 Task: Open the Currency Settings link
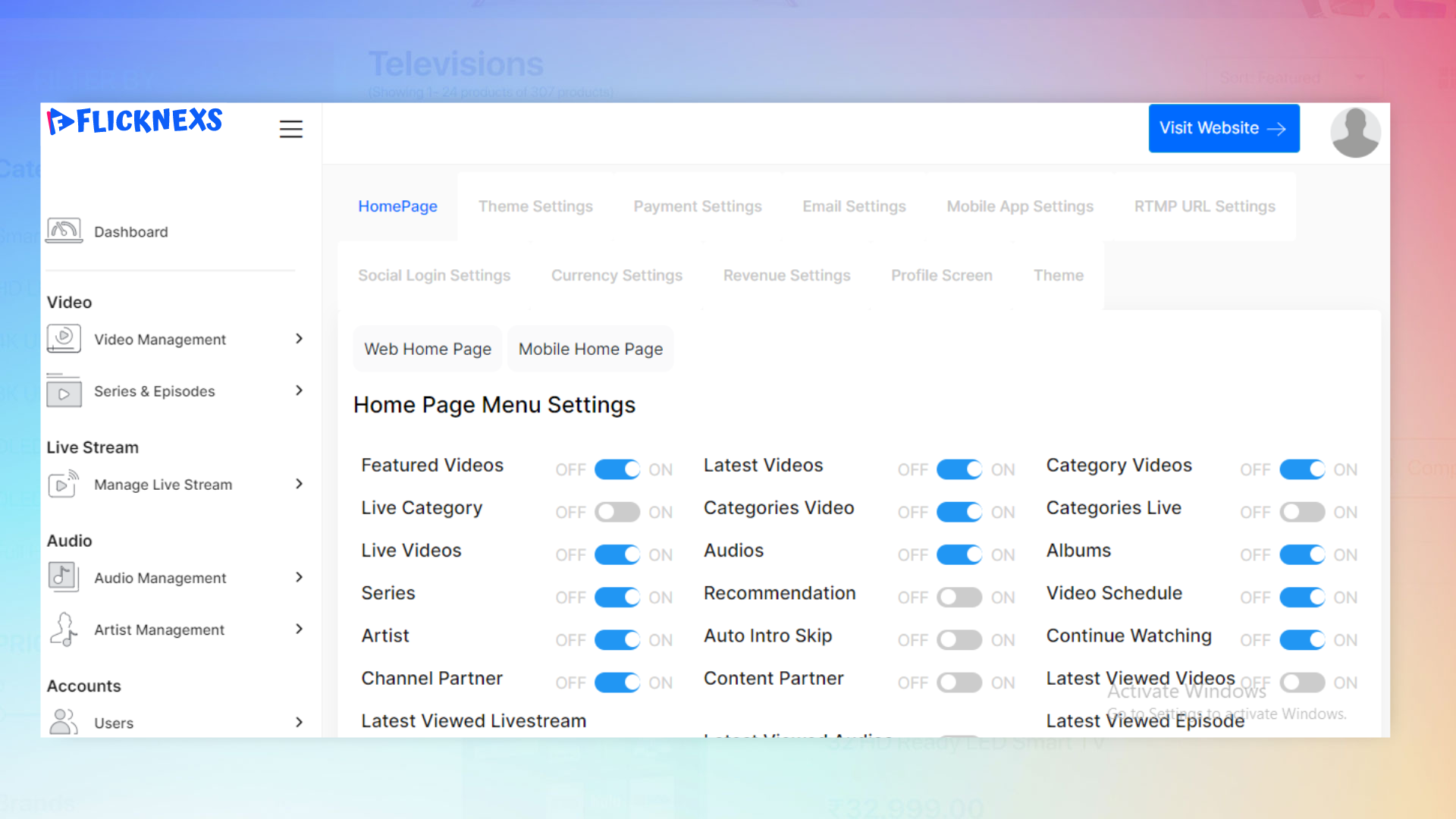tap(617, 275)
